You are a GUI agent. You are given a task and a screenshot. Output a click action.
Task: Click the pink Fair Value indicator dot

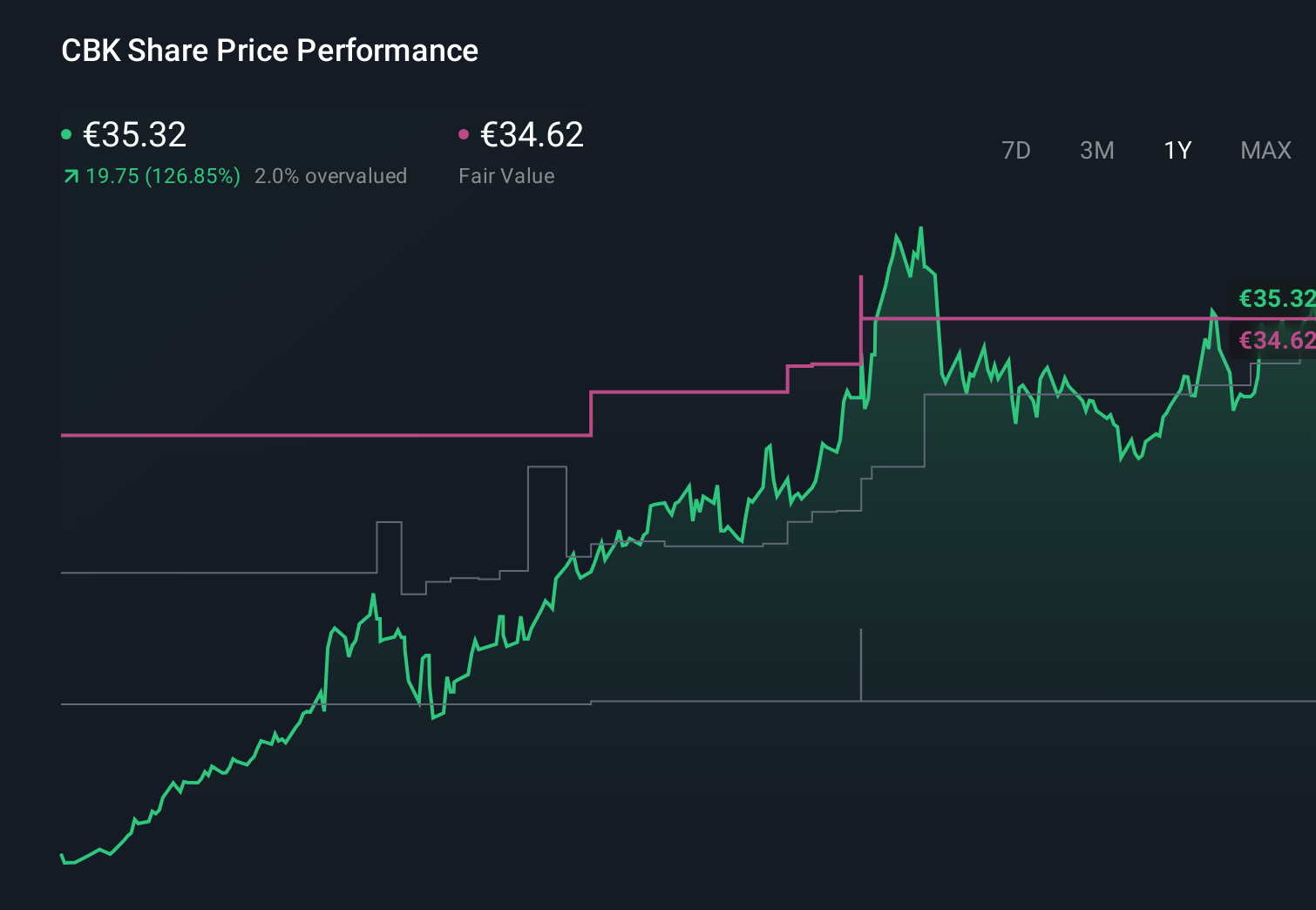(464, 133)
